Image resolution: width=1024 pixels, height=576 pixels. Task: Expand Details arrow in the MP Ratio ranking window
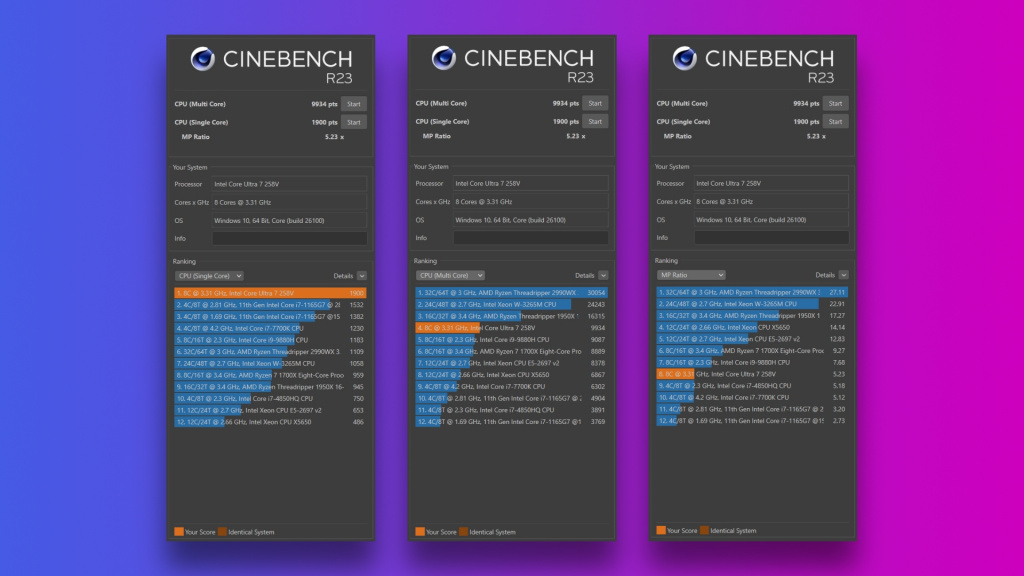[x=843, y=275]
